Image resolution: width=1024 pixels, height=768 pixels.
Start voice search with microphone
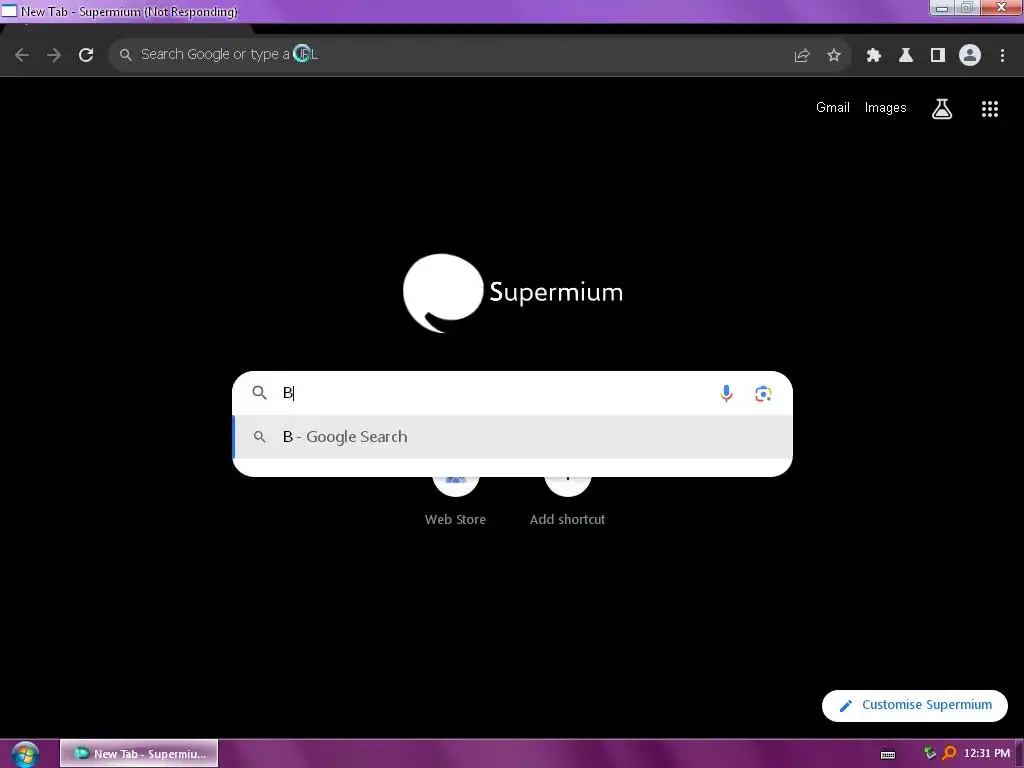tap(726, 393)
